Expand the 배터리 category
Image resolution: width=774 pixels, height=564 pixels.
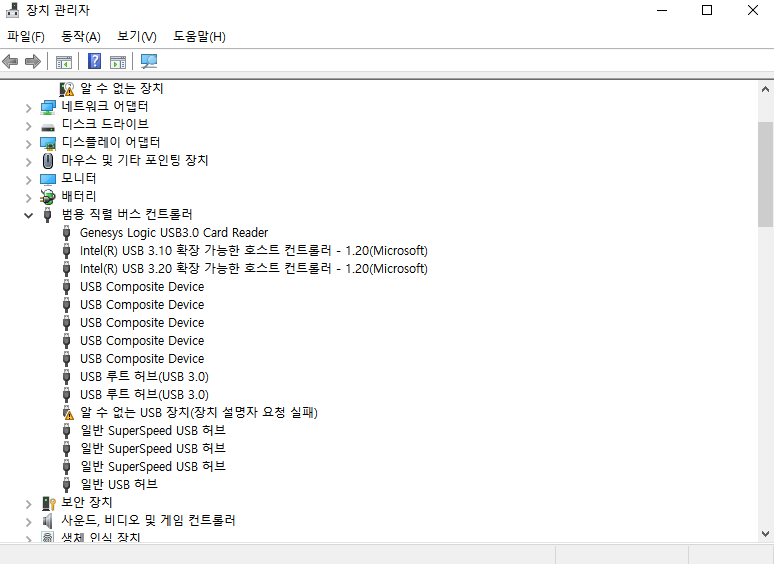click(29, 198)
